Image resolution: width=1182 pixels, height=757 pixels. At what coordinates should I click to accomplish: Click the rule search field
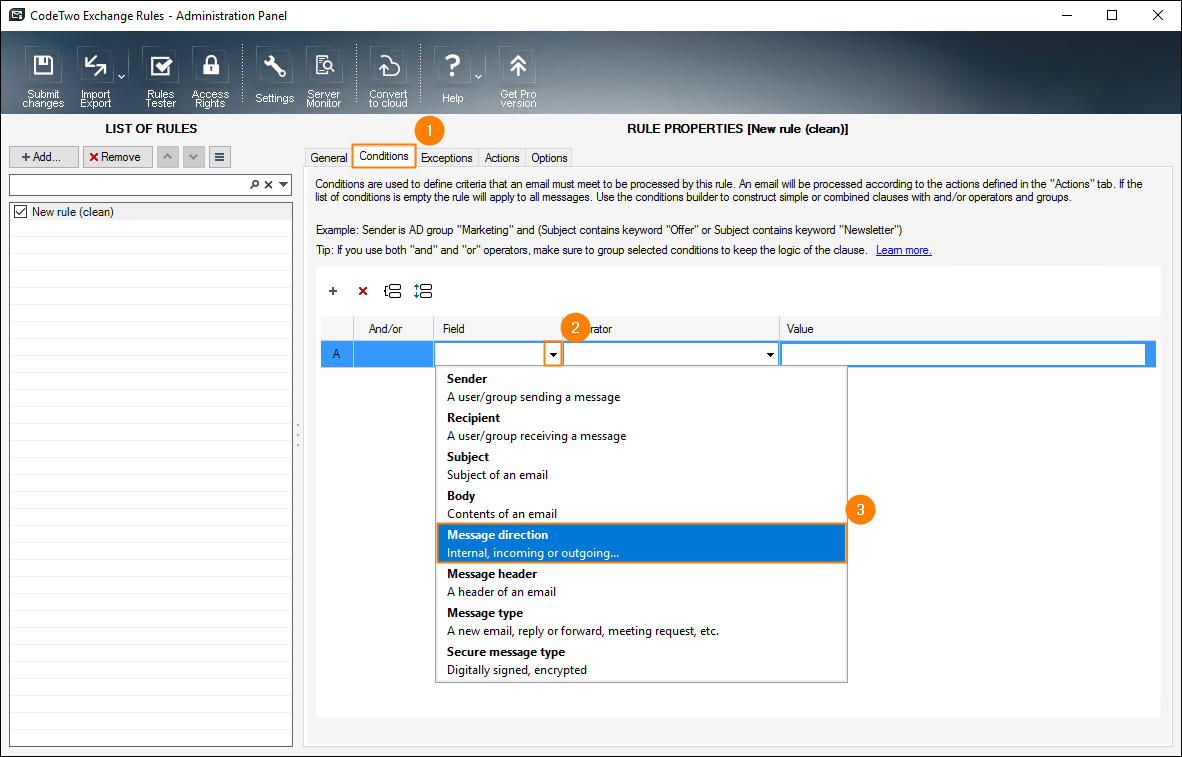[129, 185]
